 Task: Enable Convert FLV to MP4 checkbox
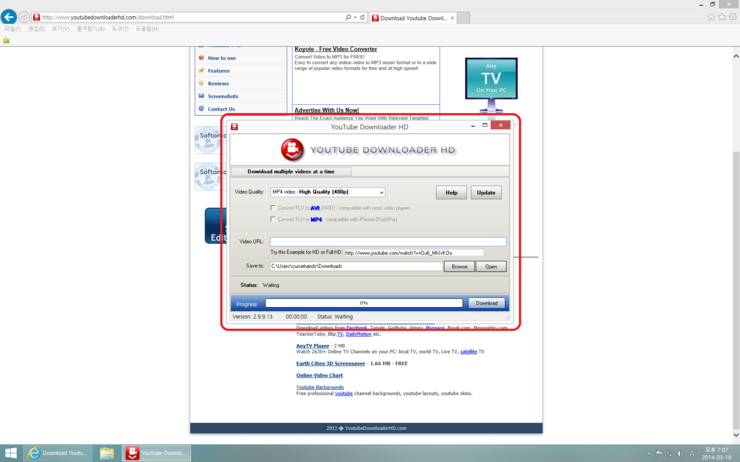click(273, 219)
